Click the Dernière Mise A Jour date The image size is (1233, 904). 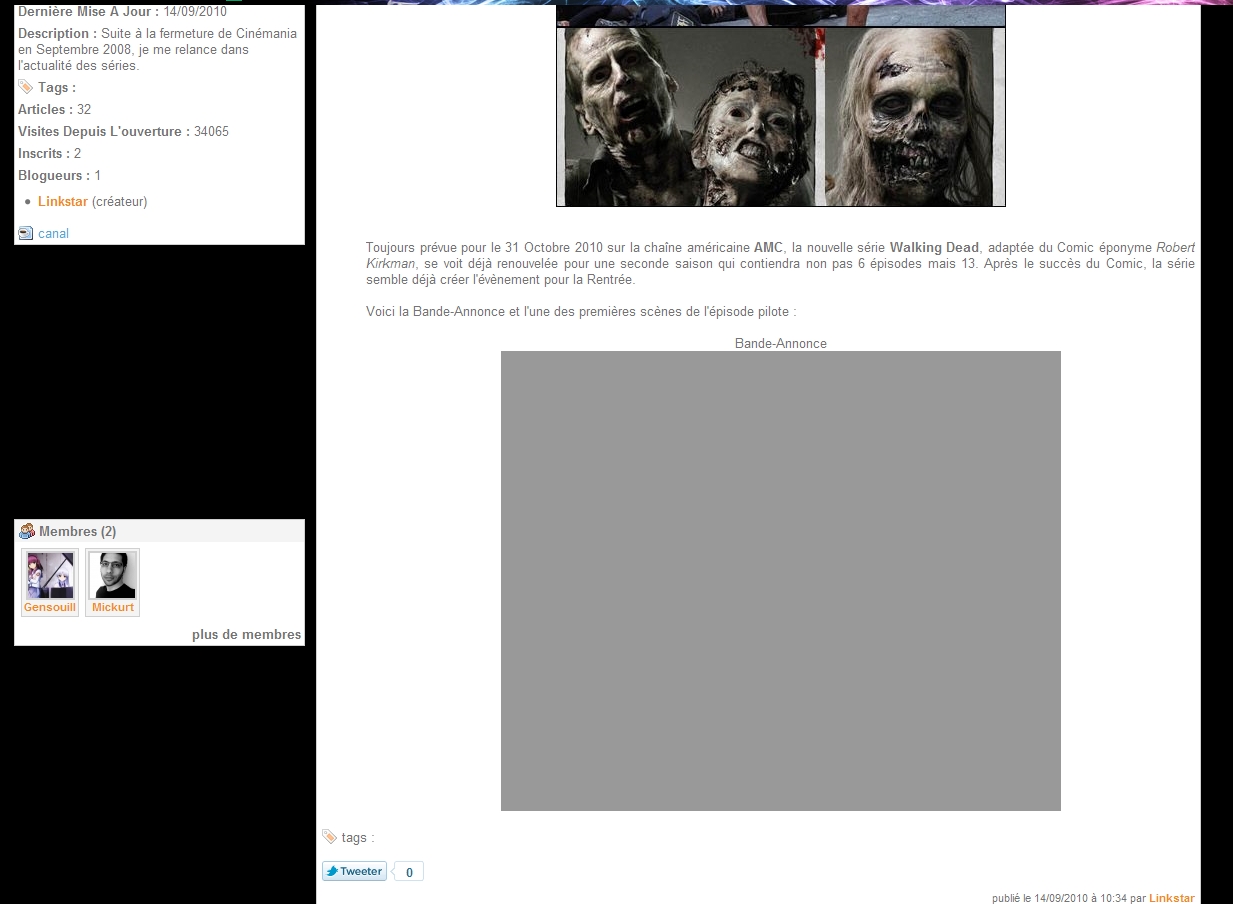coord(195,12)
